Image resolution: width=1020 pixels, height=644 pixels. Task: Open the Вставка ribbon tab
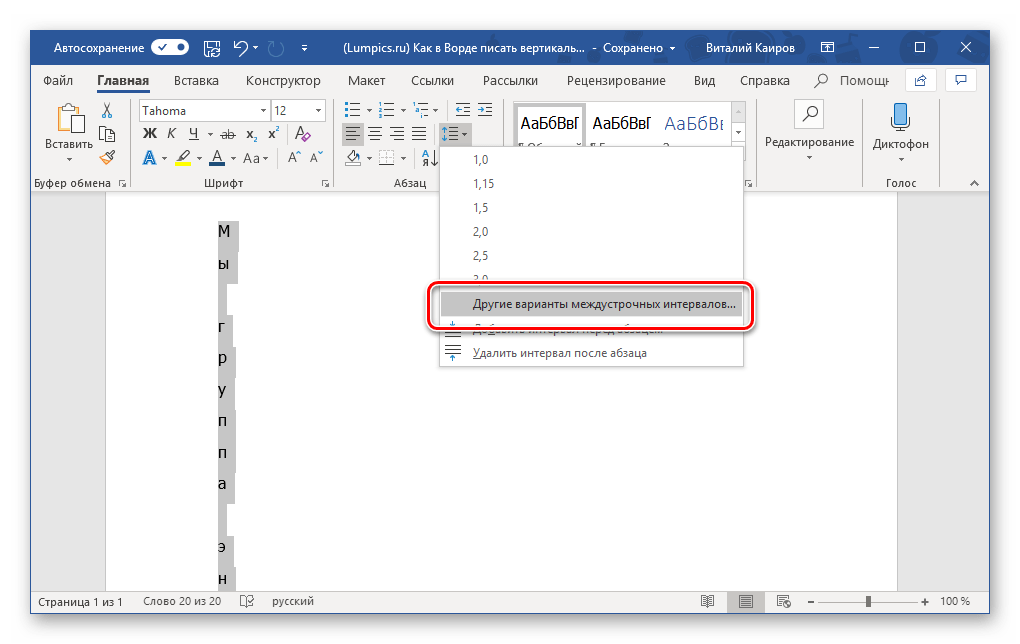(x=196, y=81)
